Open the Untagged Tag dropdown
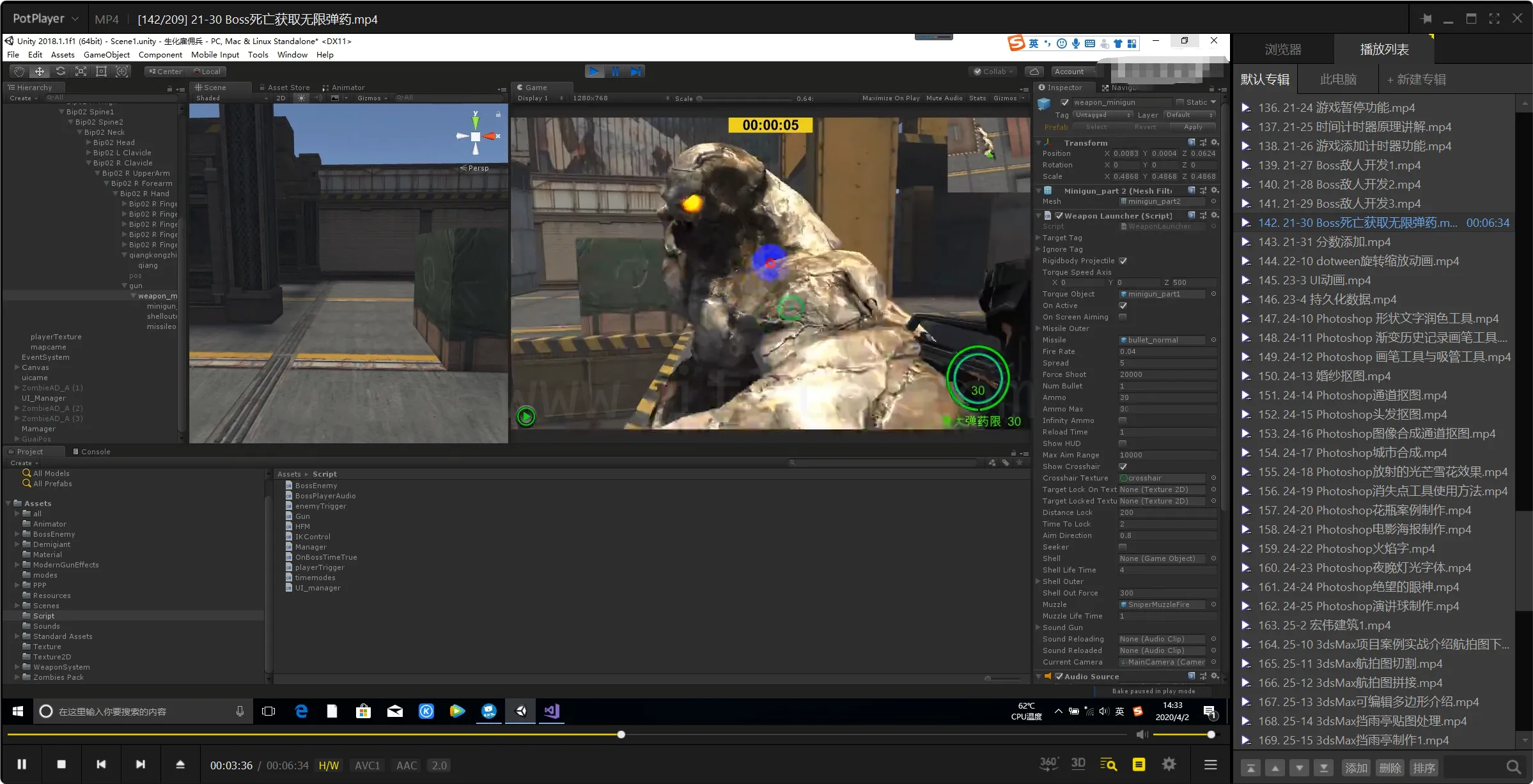The image size is (1533, 784). (1103, 115)
